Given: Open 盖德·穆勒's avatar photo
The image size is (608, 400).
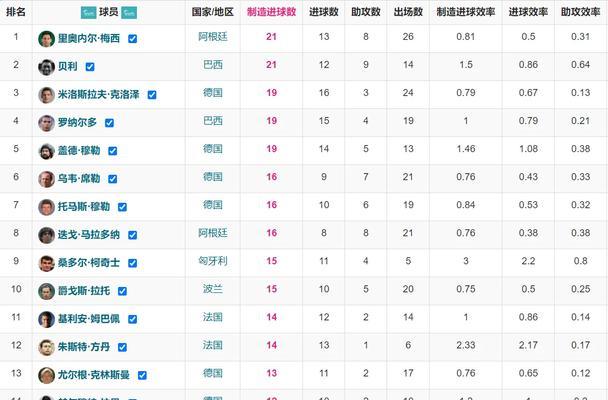Looking at the screenshot, I should point(47,151).
